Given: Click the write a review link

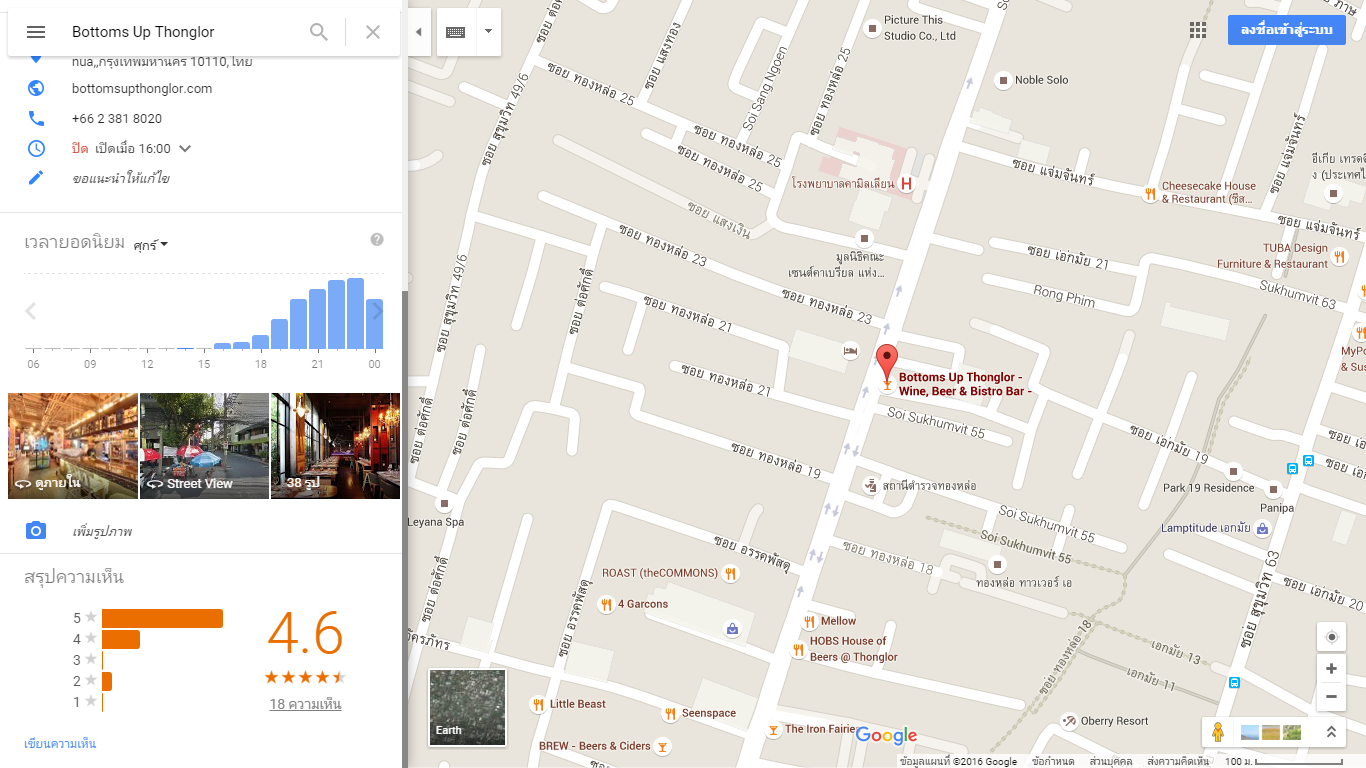Looking at the screenshot, I should click(60, 743).
